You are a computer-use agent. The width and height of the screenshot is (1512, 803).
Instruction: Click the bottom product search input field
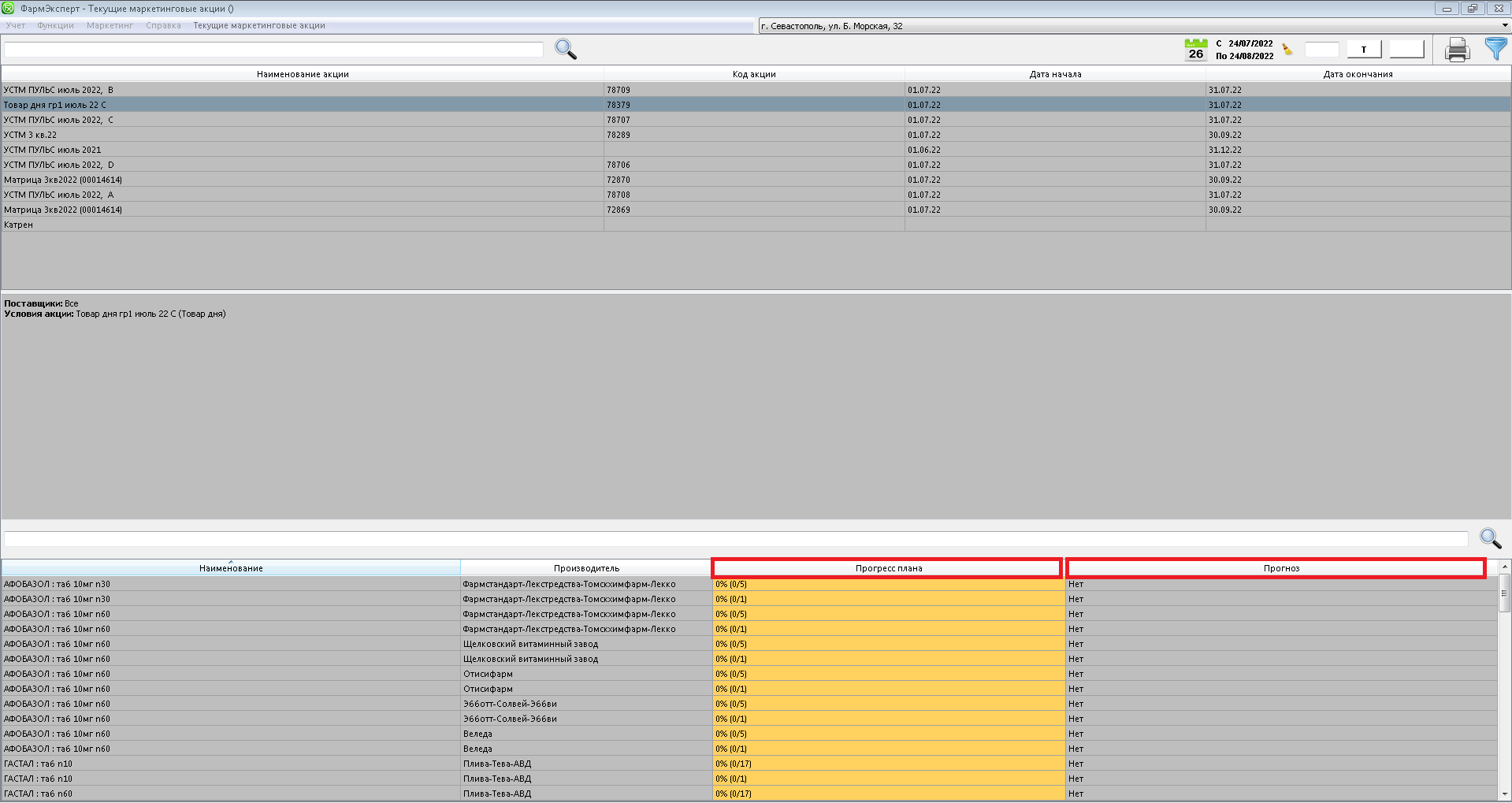point(735,539)
